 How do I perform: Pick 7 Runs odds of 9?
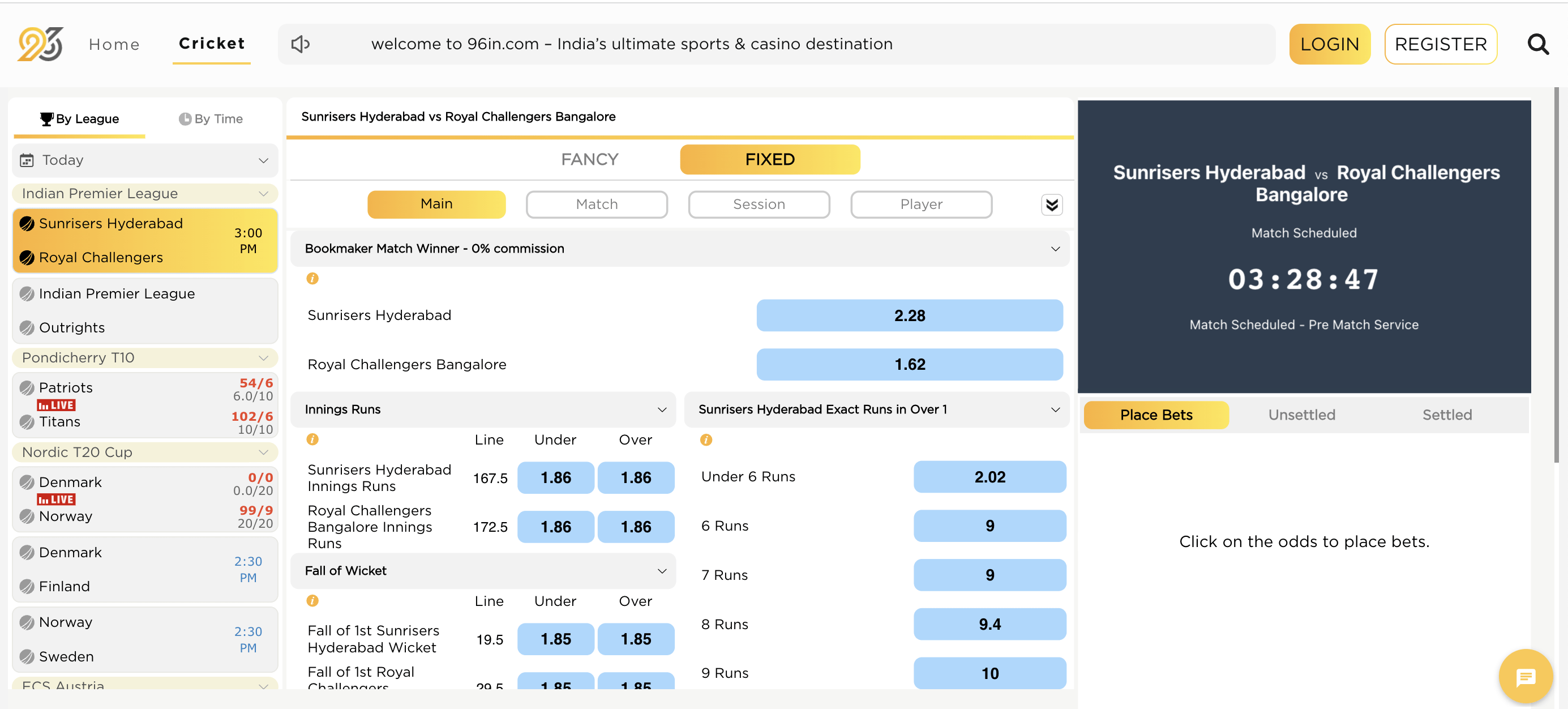pyautogui.click(x=989, y=575)
